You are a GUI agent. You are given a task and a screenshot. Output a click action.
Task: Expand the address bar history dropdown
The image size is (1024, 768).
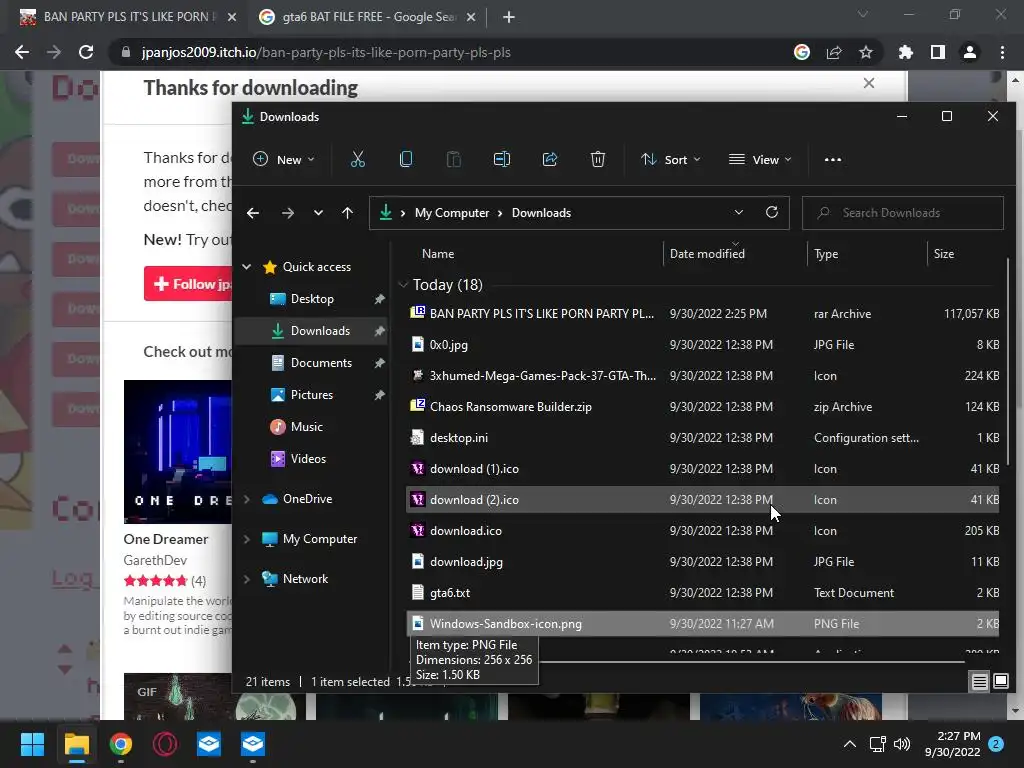point(739,212)
